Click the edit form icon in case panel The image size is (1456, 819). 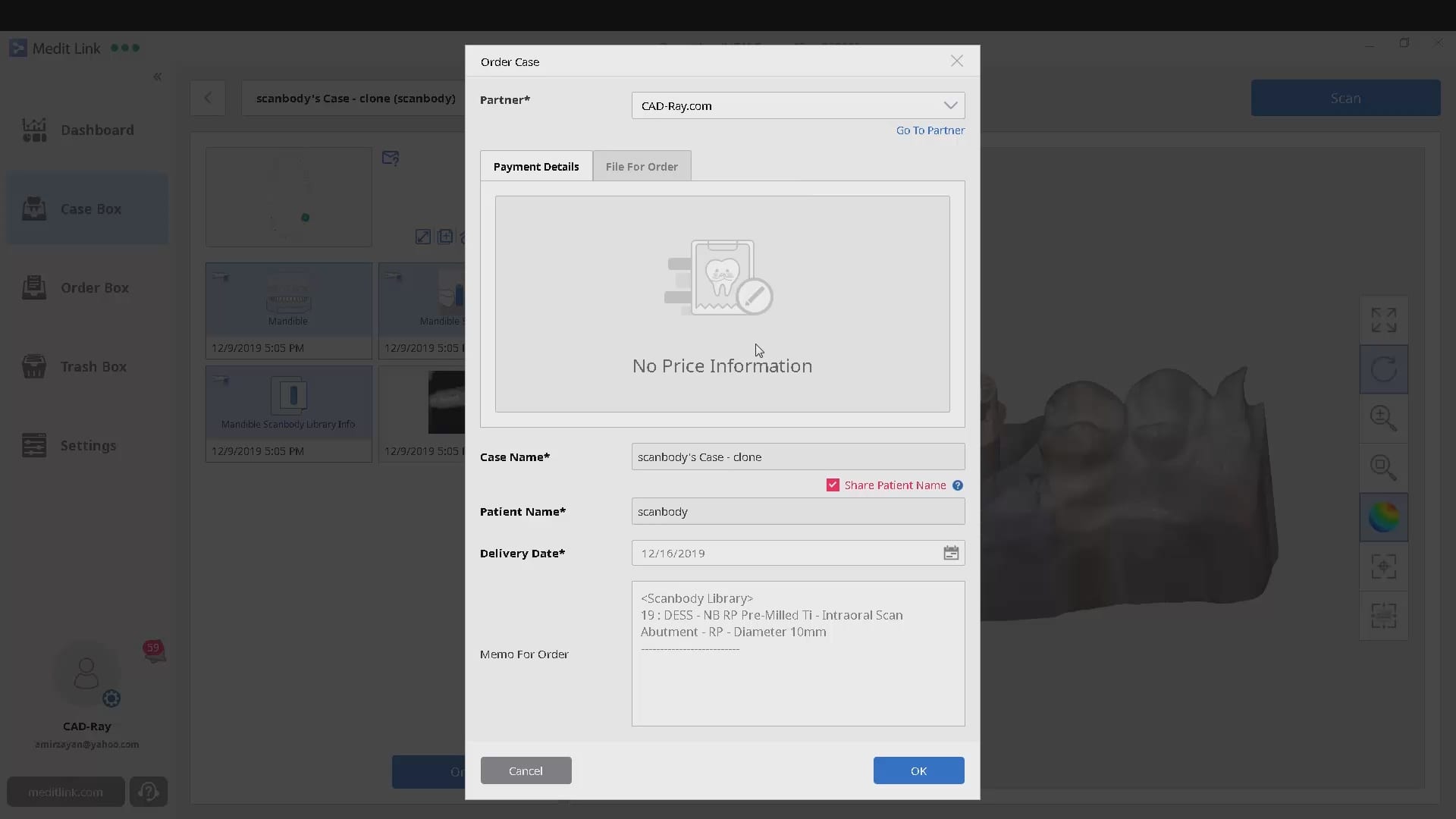423,237
